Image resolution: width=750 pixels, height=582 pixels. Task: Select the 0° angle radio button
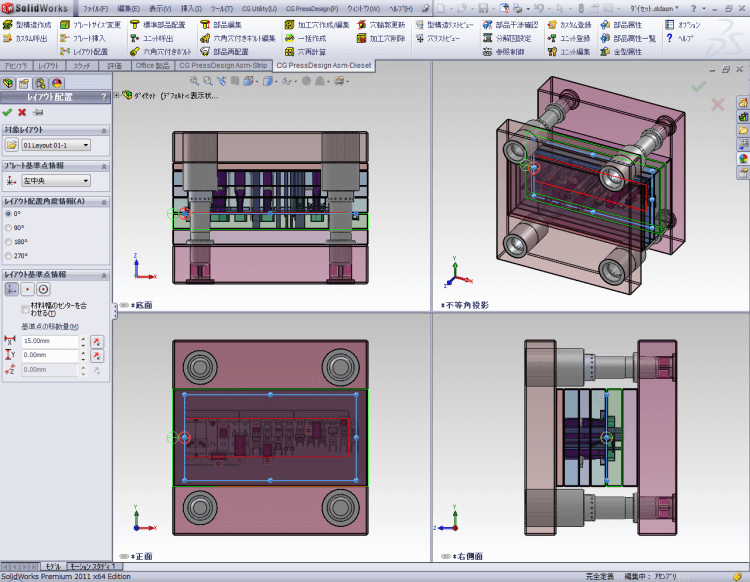(x=8, y=214)
